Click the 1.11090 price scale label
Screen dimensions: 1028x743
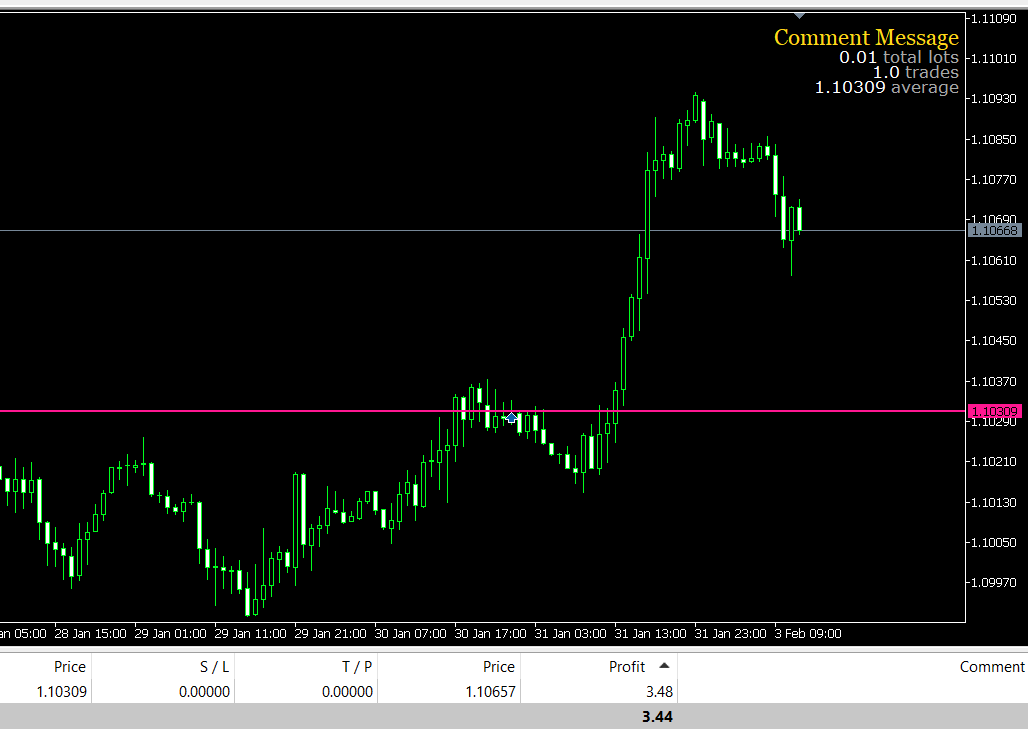tap(994, 18)
